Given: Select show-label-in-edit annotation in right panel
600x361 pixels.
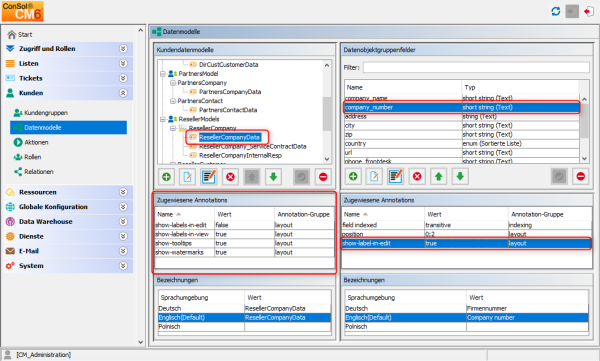Looking at the screenshot, I should [x=466, y=243].
